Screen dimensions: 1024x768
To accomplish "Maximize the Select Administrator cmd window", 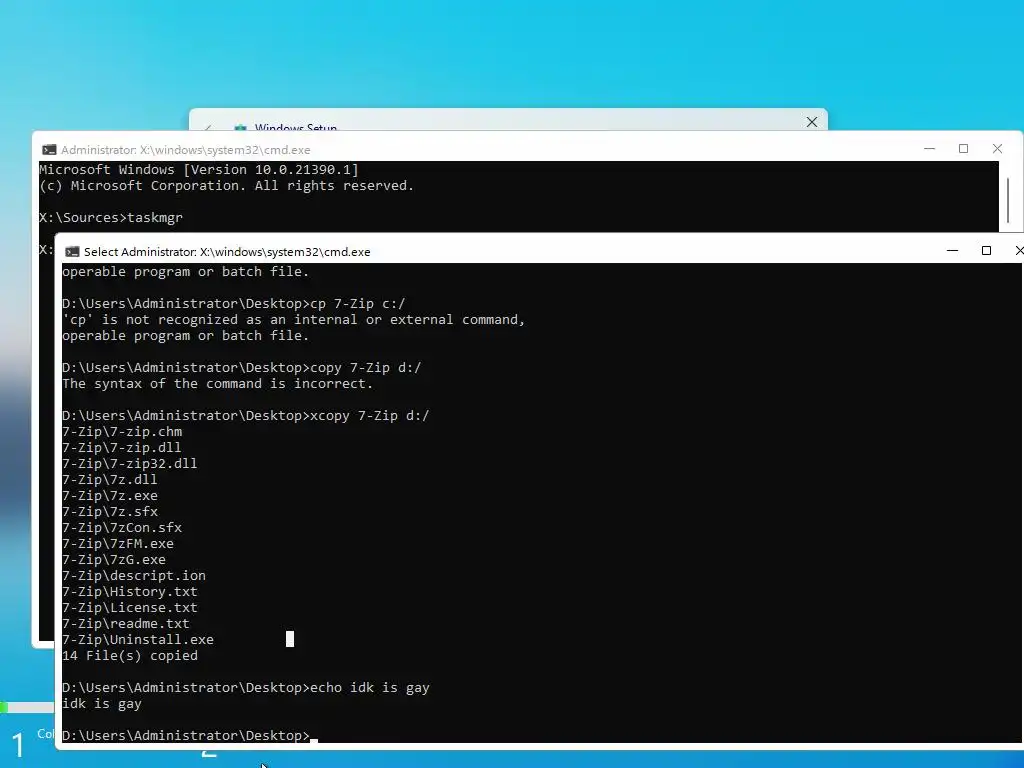I will pyautogui.click(x=986, y=251).
